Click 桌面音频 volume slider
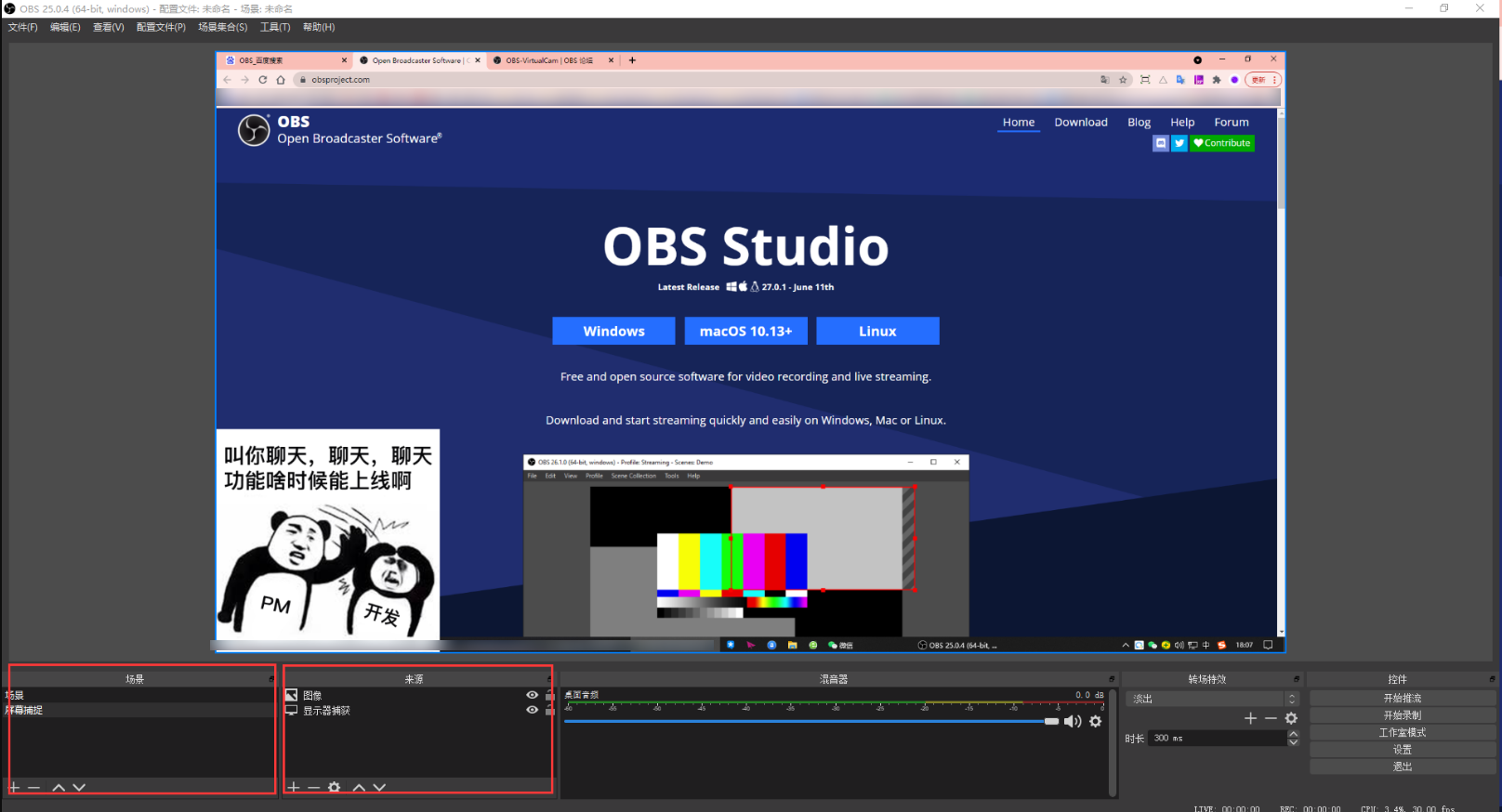 tap(810, 721)
